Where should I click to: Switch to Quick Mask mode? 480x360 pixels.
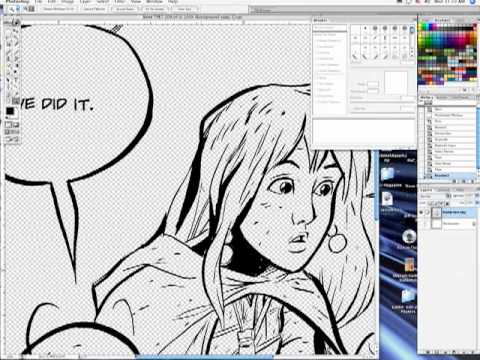tap(16, 125)
